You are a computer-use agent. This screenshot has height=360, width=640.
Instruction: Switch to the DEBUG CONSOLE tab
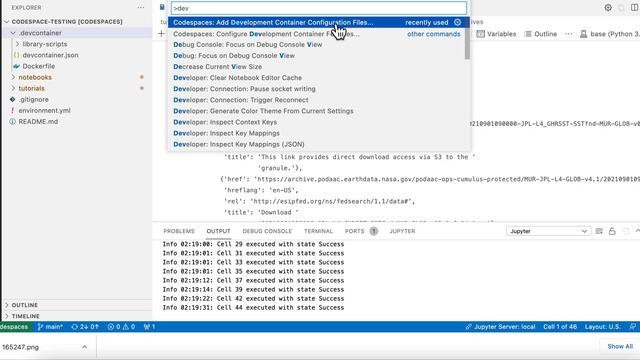(x=267, y=231)
